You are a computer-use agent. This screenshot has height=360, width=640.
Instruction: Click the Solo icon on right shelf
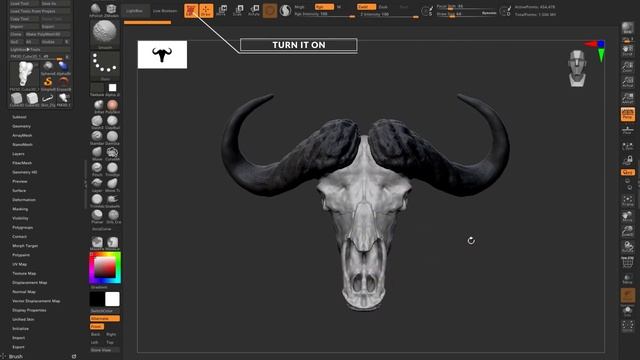627,312
